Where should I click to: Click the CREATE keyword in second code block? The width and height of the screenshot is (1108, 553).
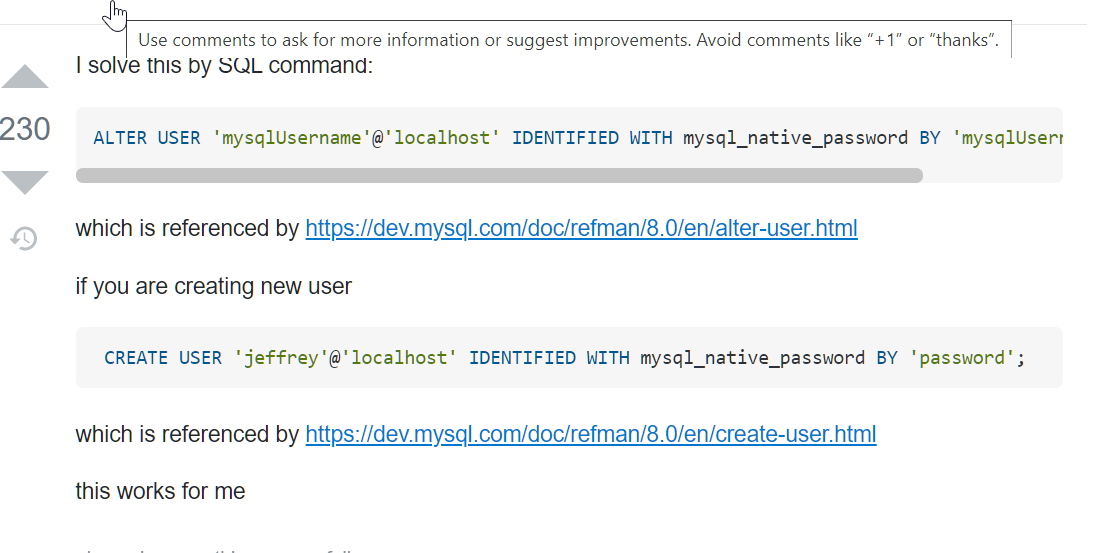136,358
